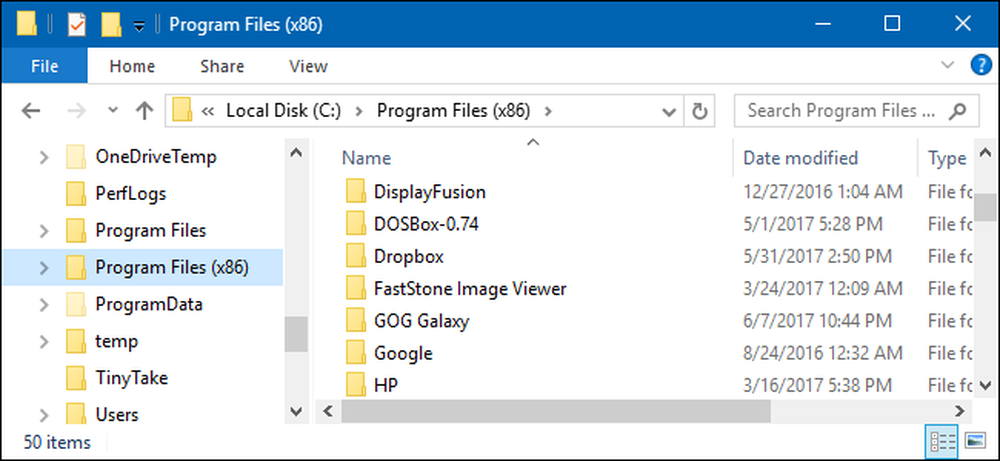The width and height of the screenshot is (1000, 461).
Task: Click the horizontal scroll left arrow
Action: pos(328,411)
